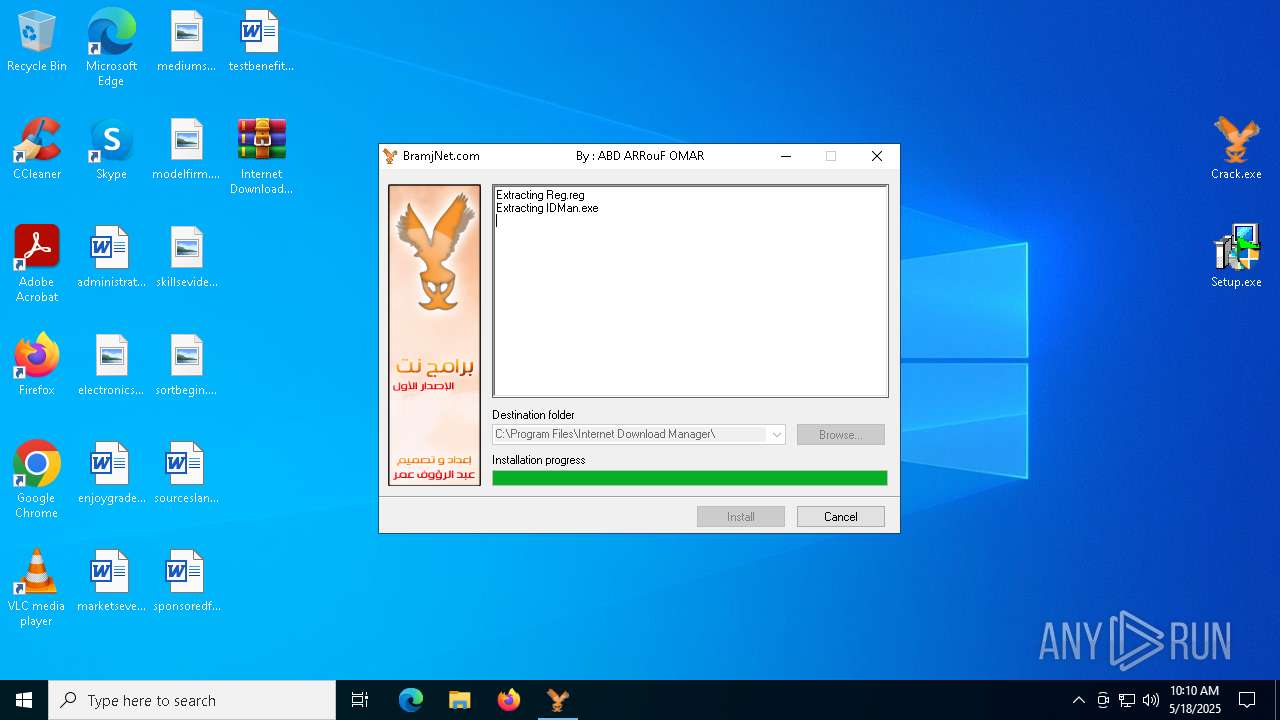The image size is (1280, 720).
Task: Select the skillsevide file icon
Action: click(186, 258)
